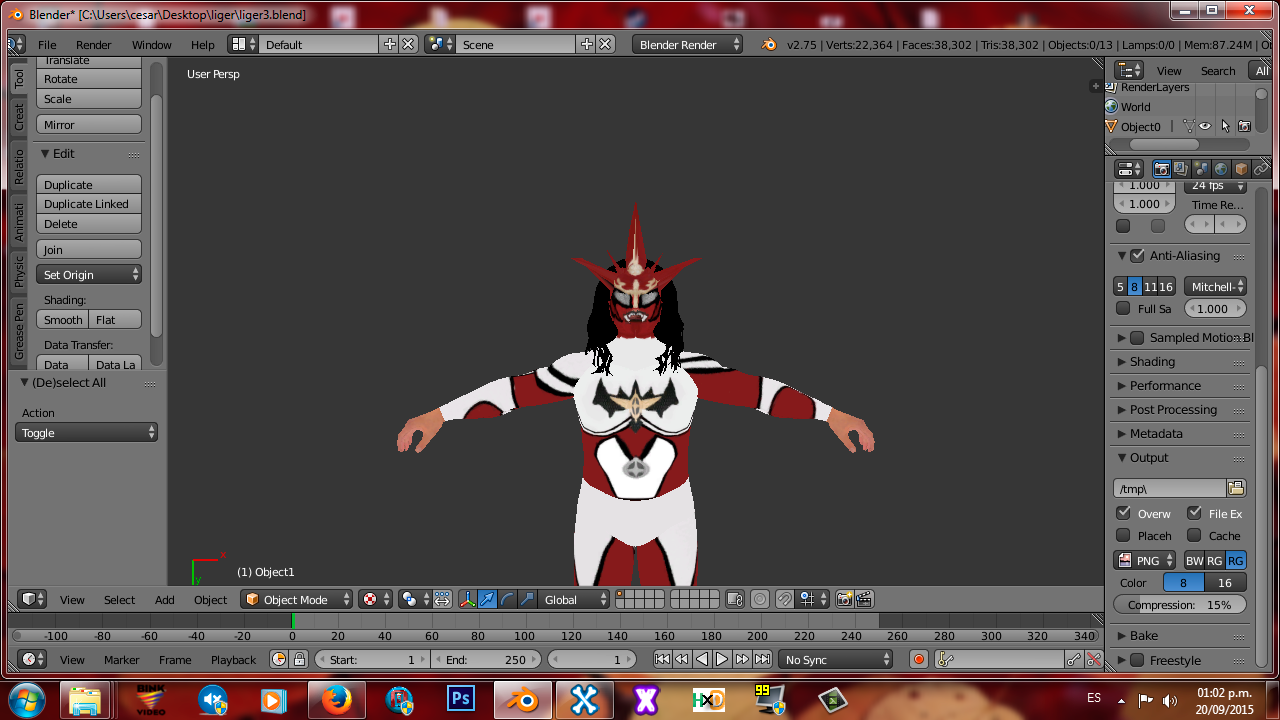The height and width of the screenshot is (720, 1280).
Task: Open the Window menu
Action: [152, 44]
